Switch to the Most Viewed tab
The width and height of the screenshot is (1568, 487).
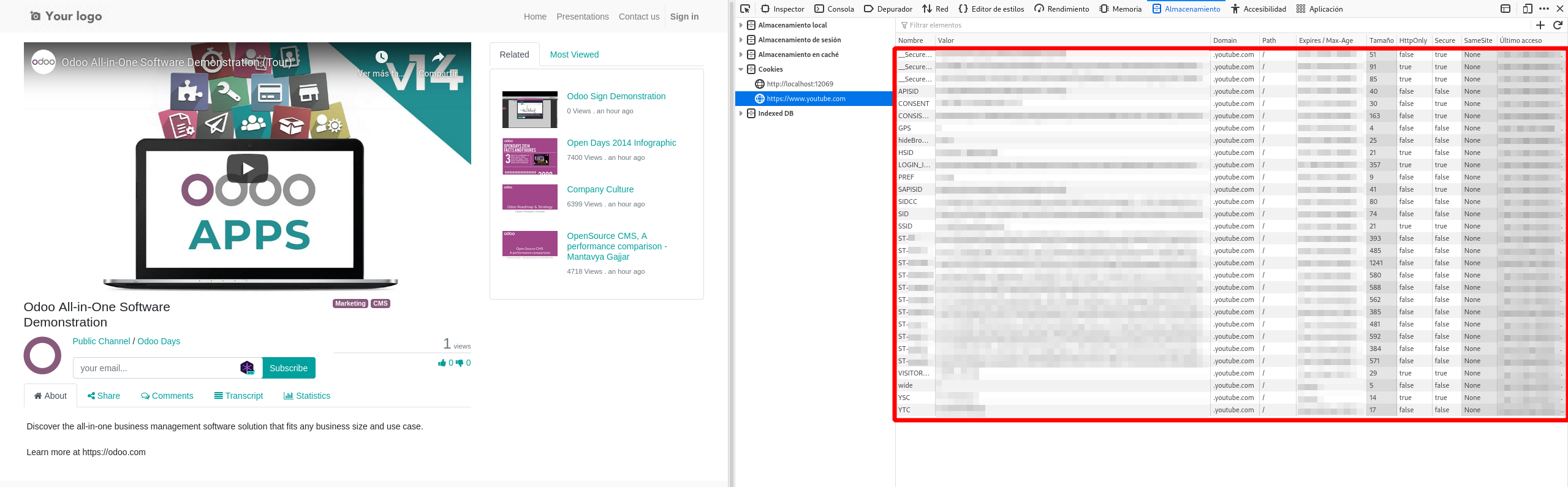tap(574, 55)
